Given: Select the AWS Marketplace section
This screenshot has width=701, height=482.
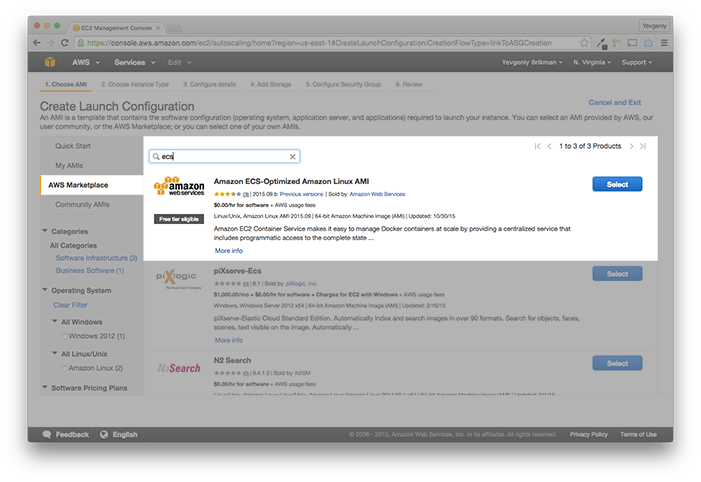Looking at the screenshot, I should click(92, 185).
